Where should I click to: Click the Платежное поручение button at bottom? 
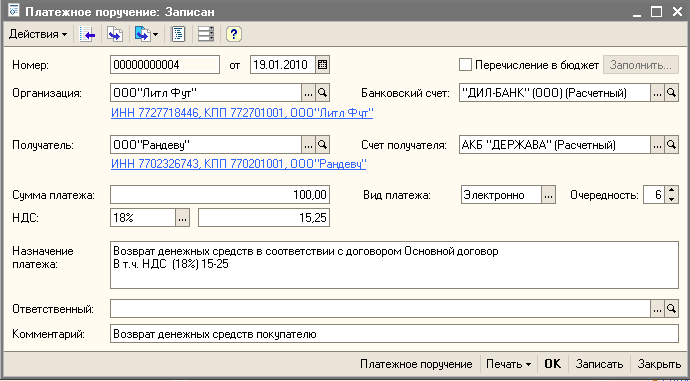416,364
